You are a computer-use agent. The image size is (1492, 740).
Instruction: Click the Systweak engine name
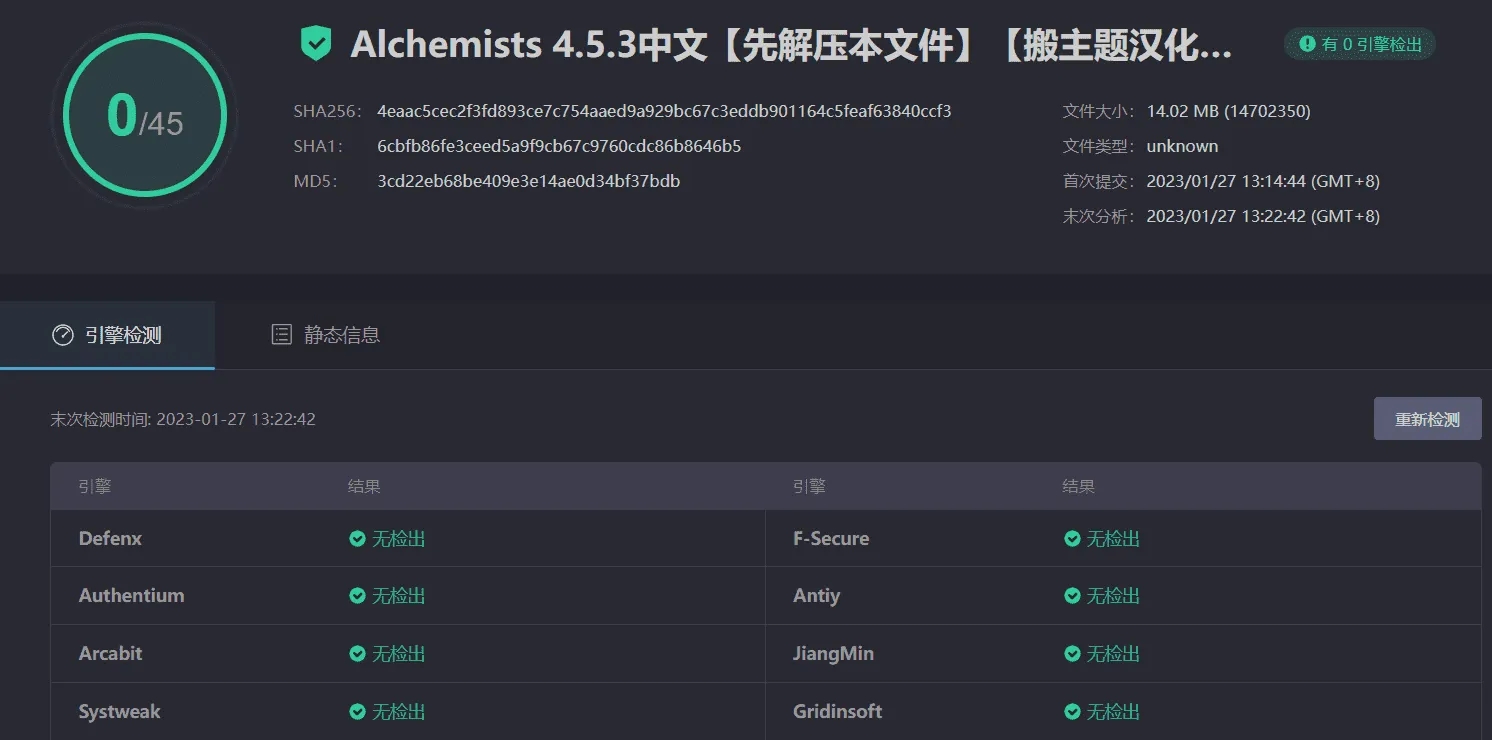[119, 711]
